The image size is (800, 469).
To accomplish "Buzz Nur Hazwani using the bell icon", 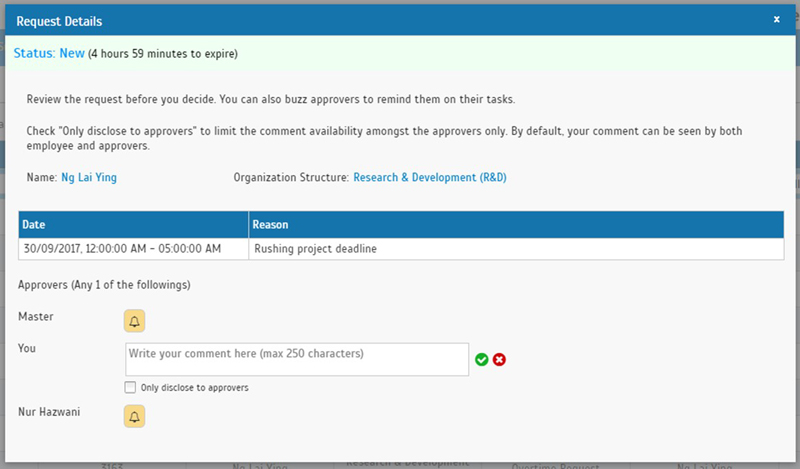I will [134, 416].
